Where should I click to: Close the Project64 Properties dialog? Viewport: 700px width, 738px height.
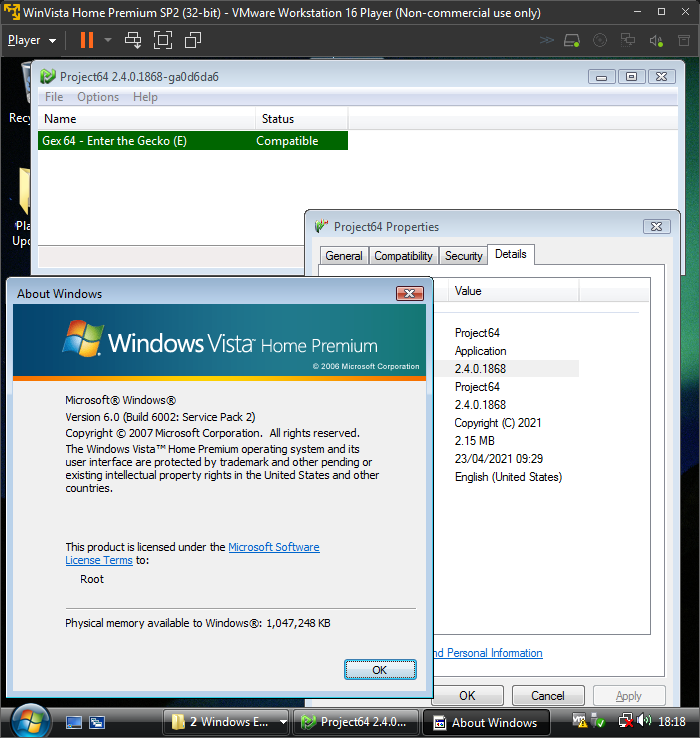click(656, 227)
